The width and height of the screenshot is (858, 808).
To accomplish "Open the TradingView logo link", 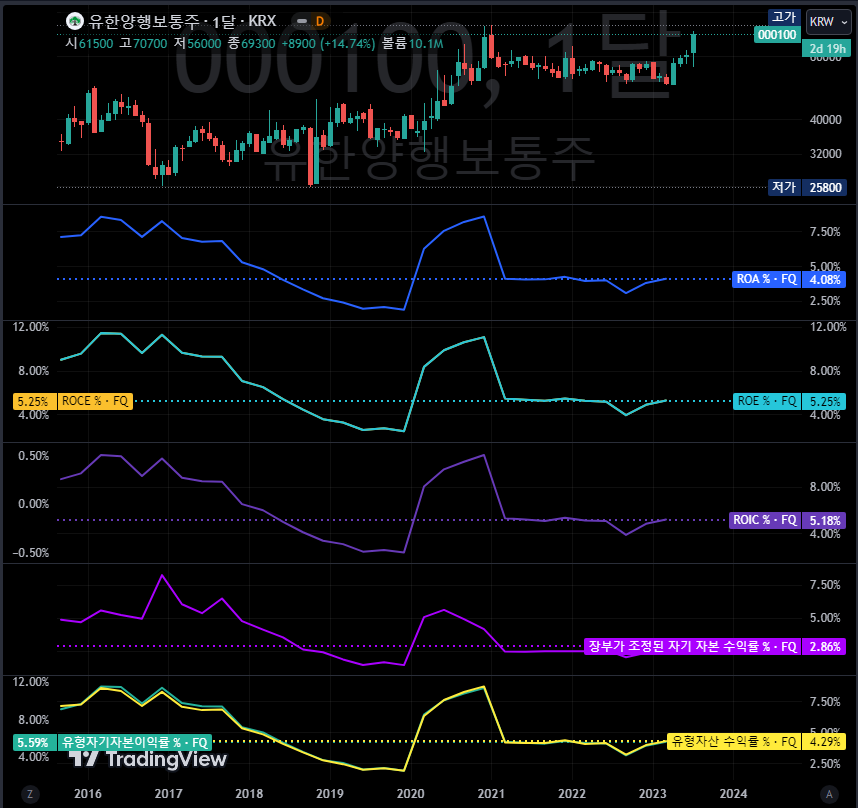I will pos(148,759).
